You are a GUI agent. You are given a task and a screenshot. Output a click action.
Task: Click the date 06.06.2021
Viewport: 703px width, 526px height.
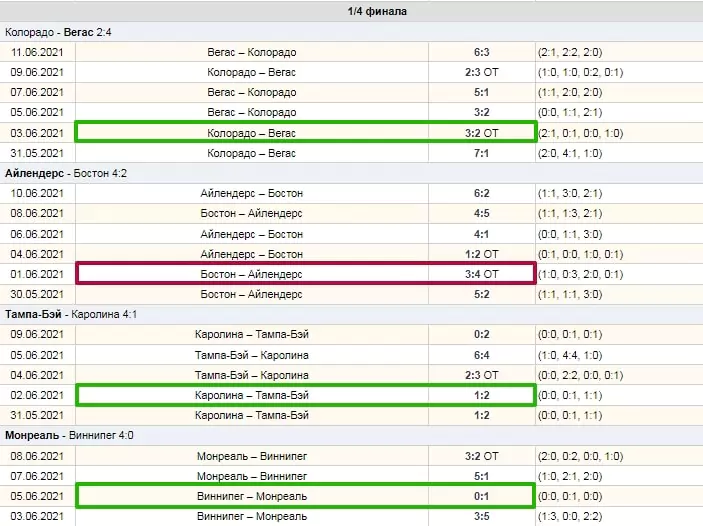pyautogui.click(x=37, y=234)
